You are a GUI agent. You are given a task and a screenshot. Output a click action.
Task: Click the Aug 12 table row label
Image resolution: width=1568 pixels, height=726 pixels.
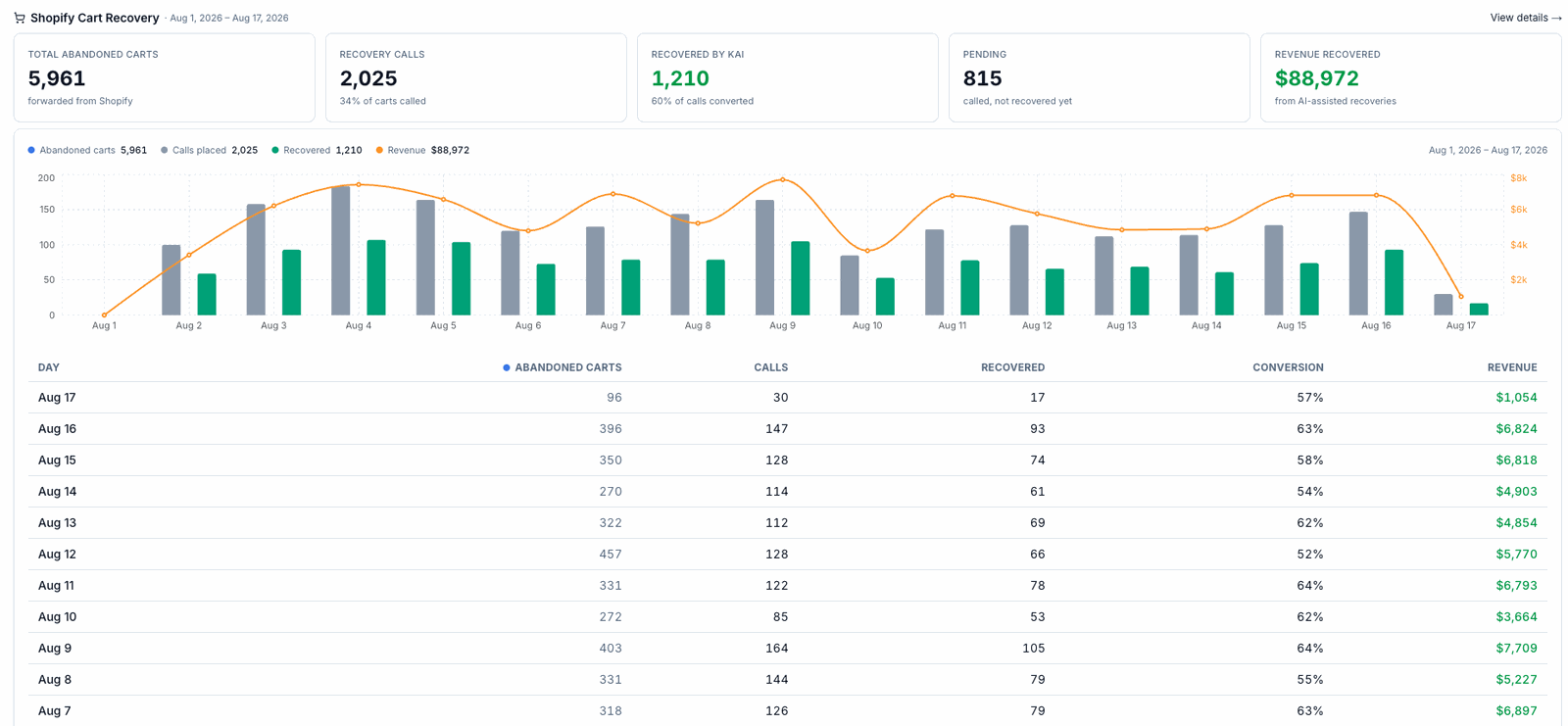click(57, 555)
